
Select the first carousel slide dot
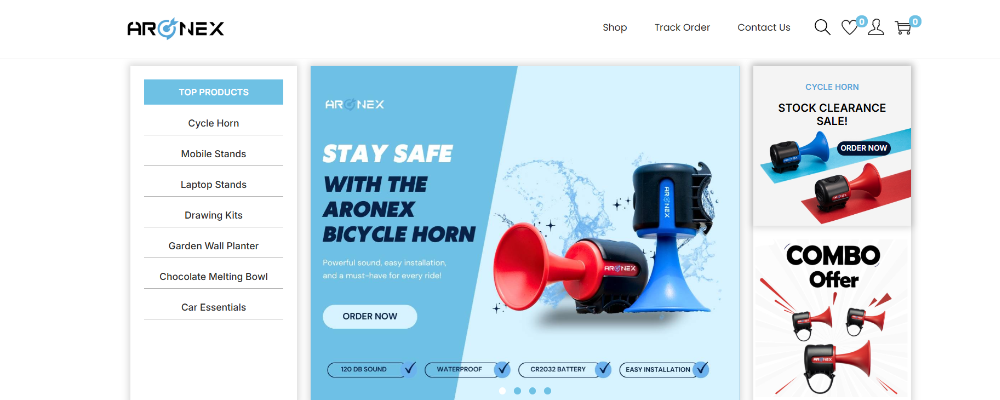pyautogui.click(x=503, y=390)
